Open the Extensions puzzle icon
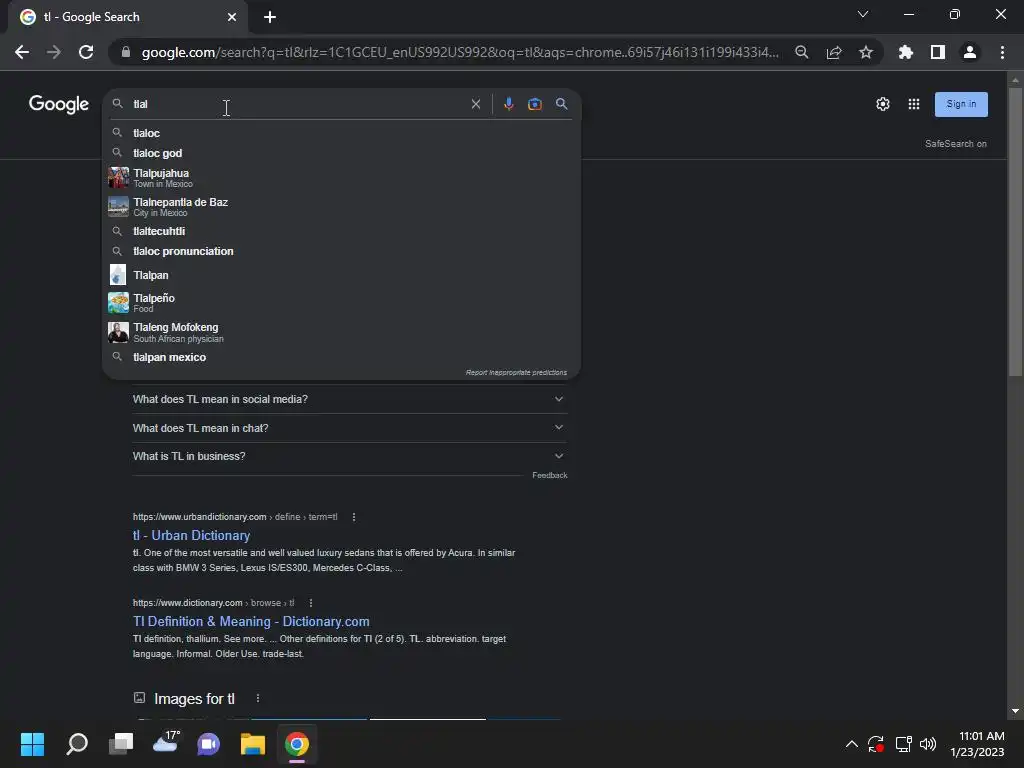The image size is (1024, 768). coord(906,52)
